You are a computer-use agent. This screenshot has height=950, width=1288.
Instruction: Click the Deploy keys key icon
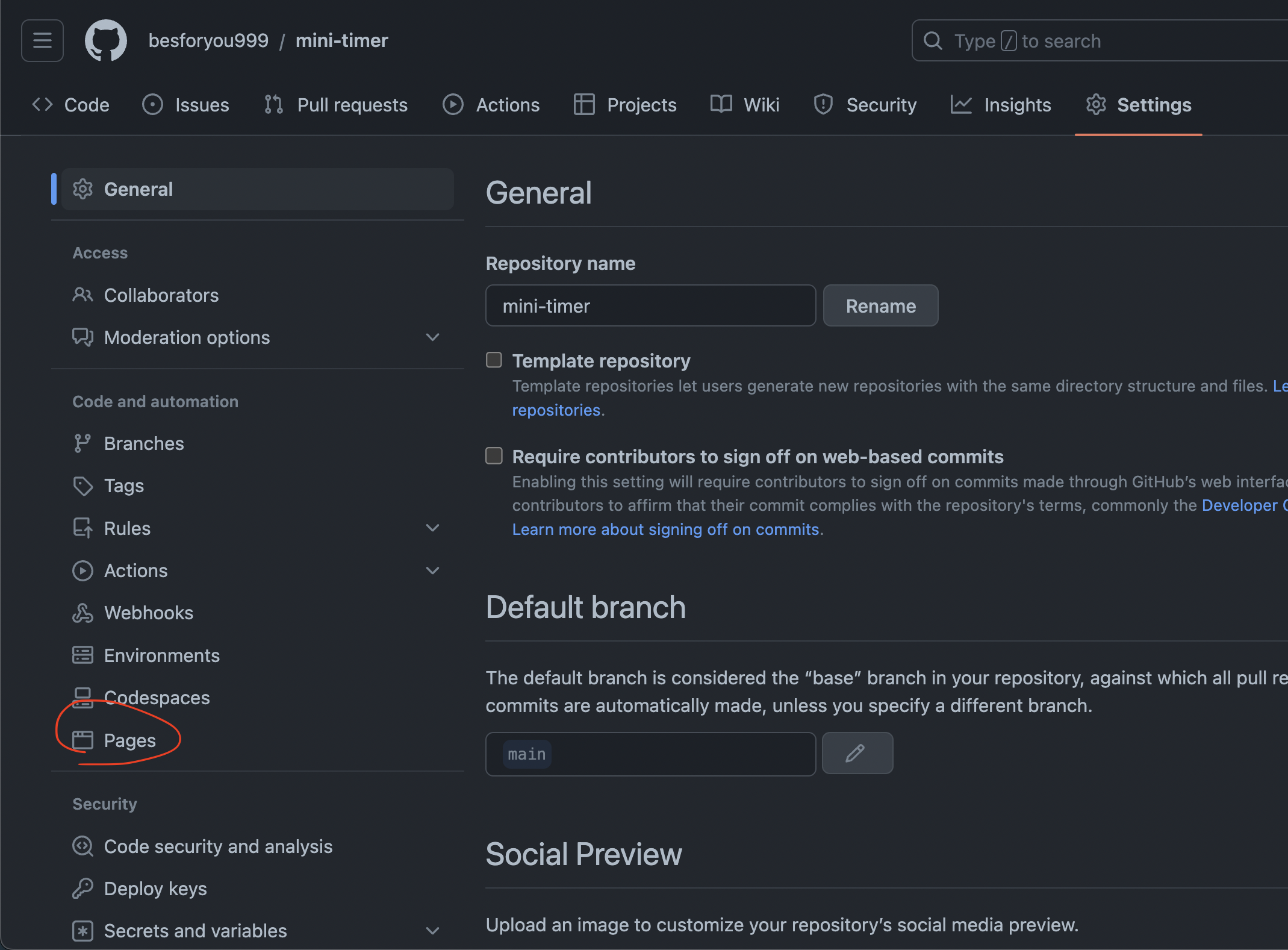click(82, 889)
